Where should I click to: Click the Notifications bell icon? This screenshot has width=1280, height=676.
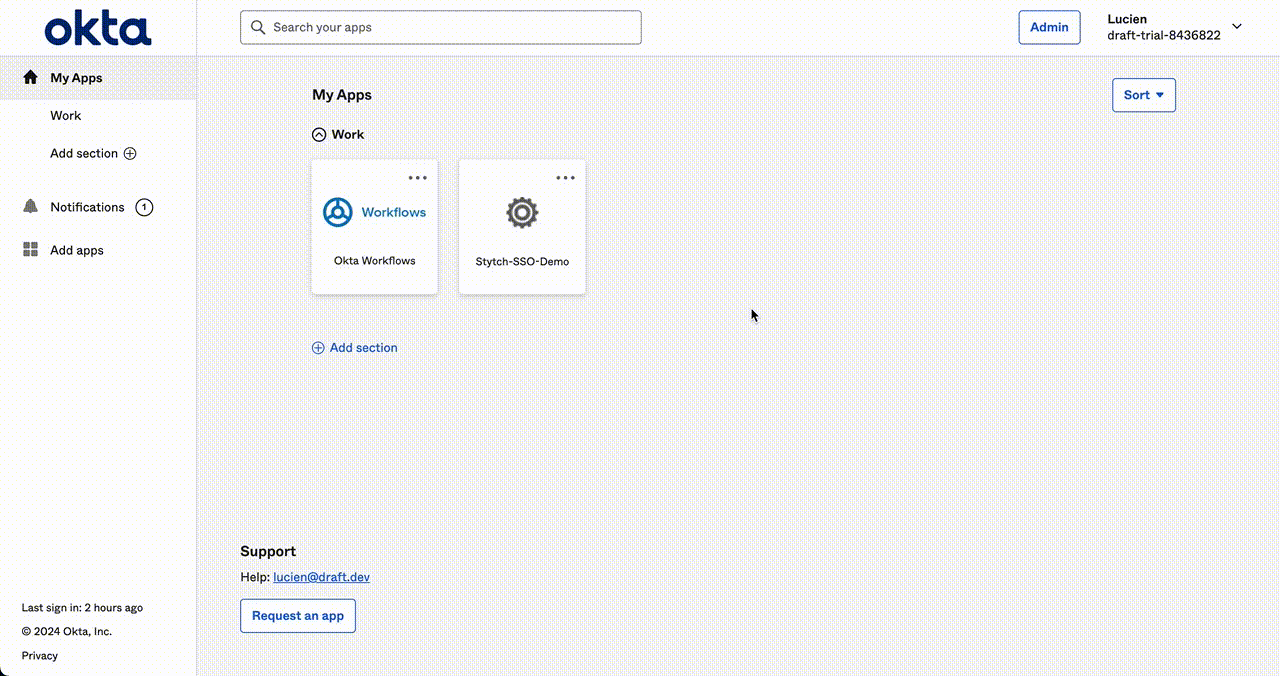pyautogui.click(x=30, y=207)
